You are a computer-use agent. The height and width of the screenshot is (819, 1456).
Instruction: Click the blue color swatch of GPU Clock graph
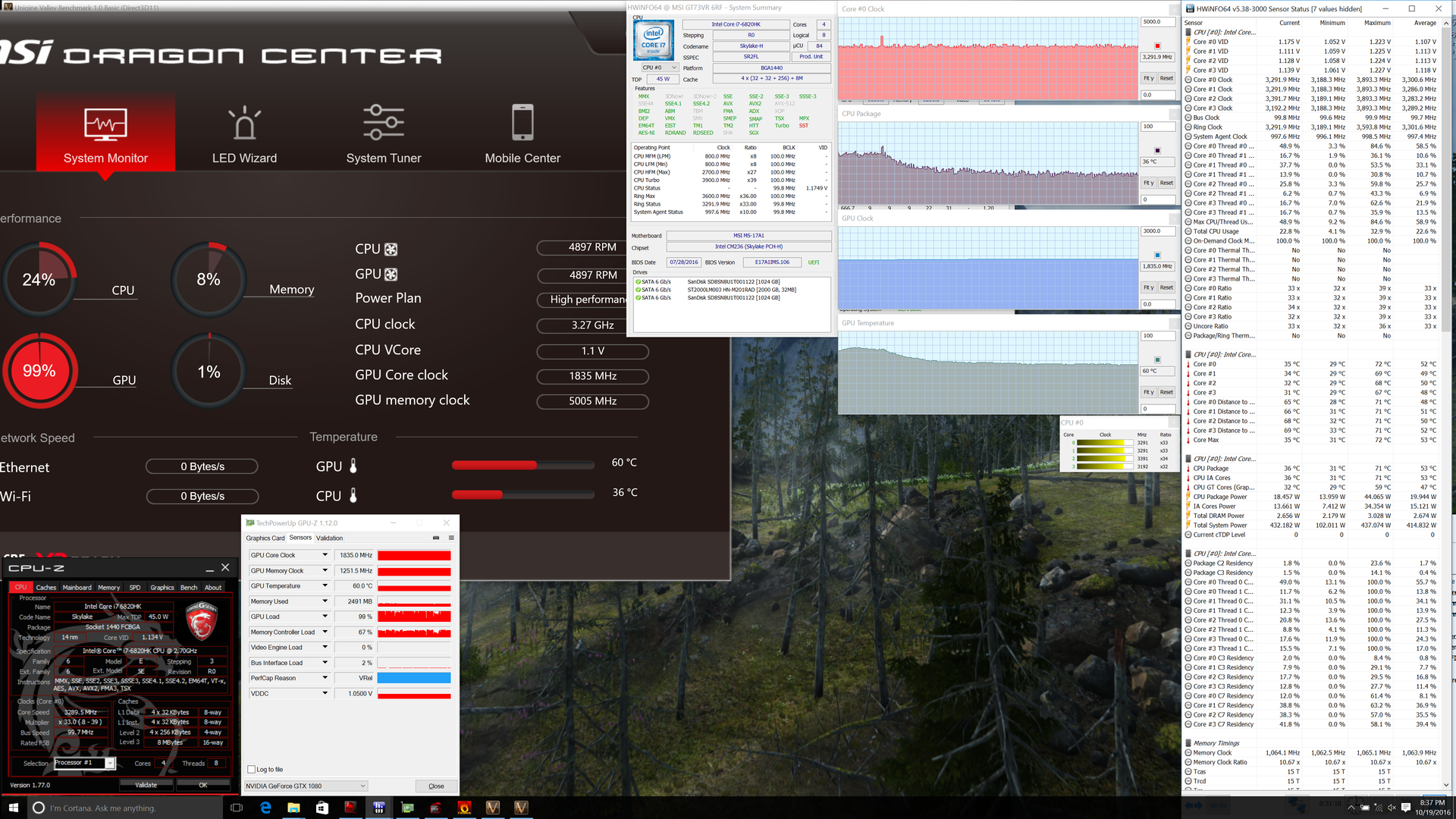coord(1157,256)
